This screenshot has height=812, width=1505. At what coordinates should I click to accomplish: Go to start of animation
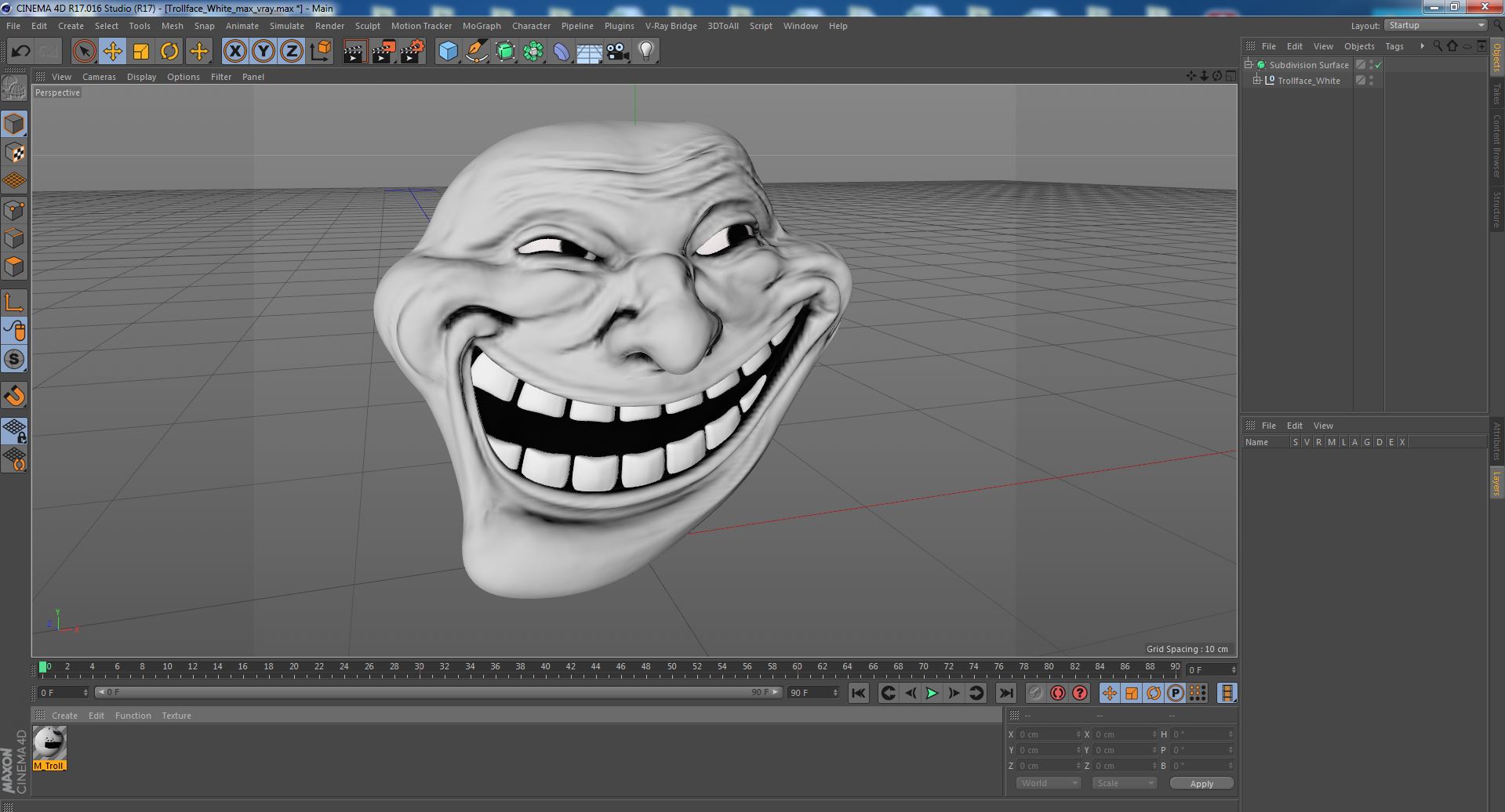point(859,693)
